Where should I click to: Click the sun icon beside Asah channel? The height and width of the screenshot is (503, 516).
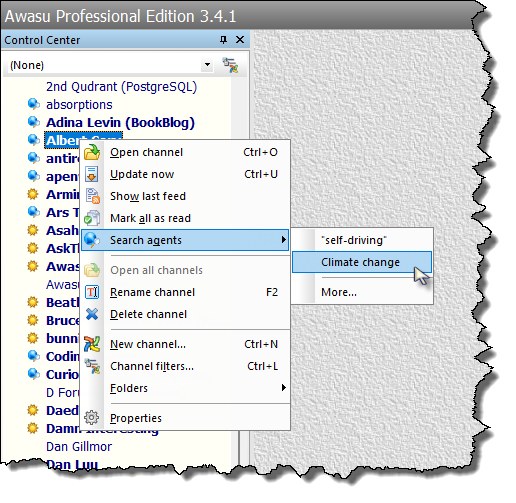coord(33,230)
